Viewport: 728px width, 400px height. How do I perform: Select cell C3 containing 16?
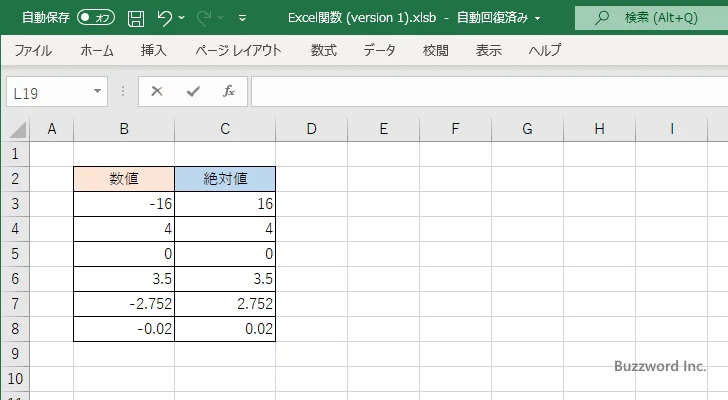[225, 204]
